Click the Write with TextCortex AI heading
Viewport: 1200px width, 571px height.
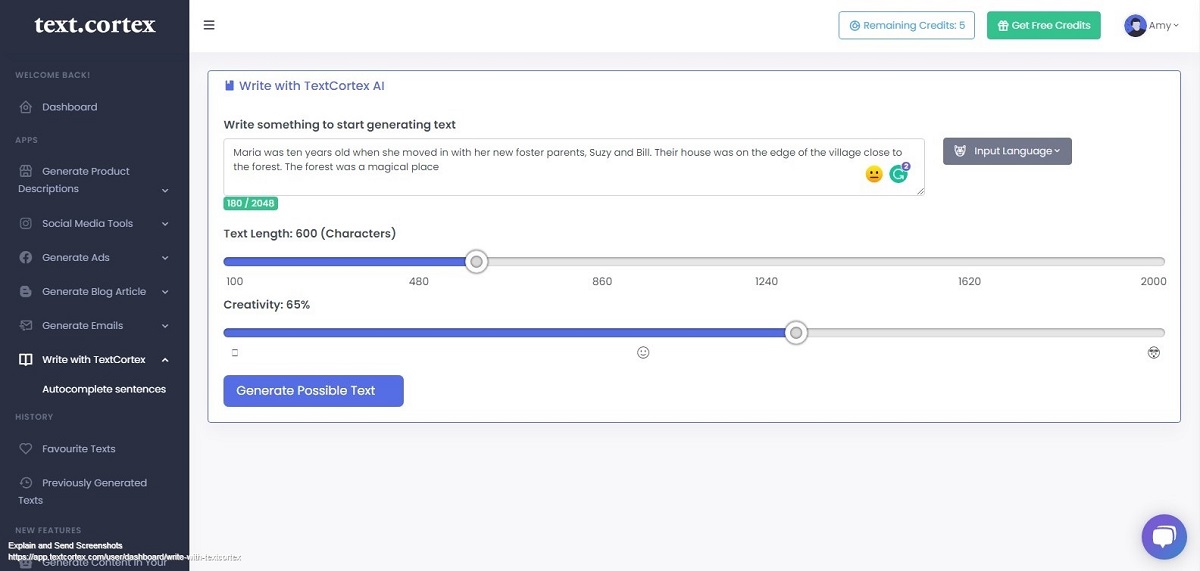(312, 86)
